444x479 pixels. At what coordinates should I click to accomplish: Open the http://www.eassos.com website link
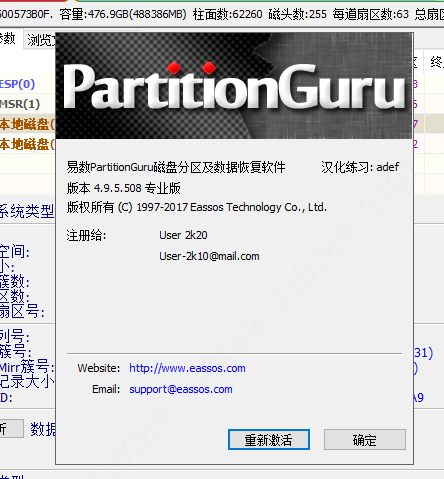point(187,368)
